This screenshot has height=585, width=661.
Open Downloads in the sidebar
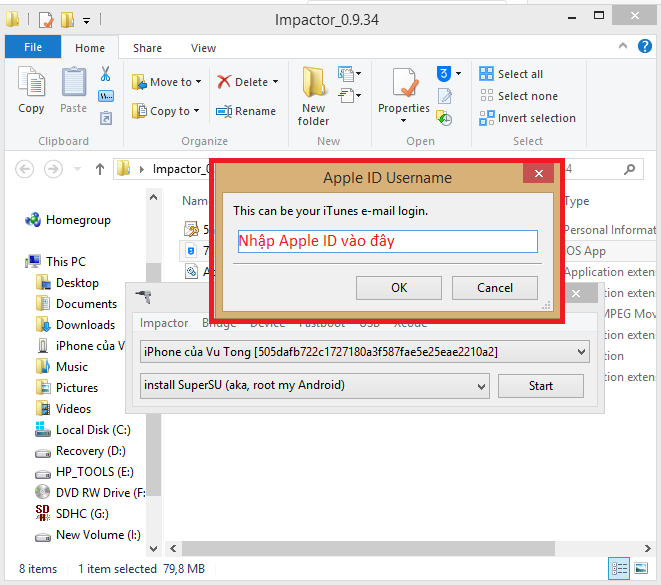pos(75,325)
